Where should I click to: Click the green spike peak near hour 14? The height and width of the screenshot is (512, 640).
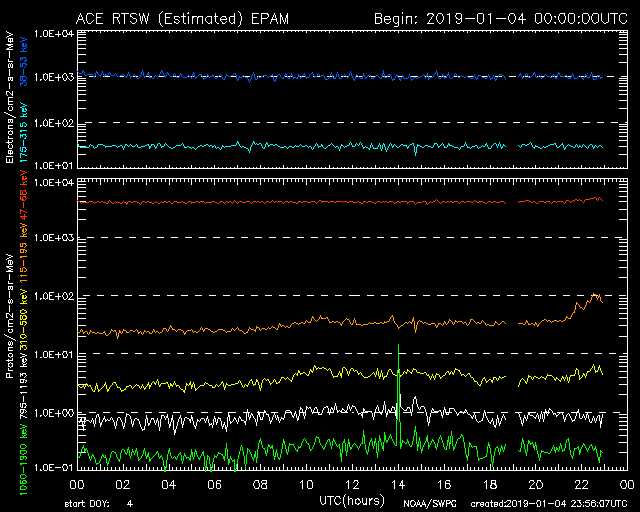click(398, 346)
